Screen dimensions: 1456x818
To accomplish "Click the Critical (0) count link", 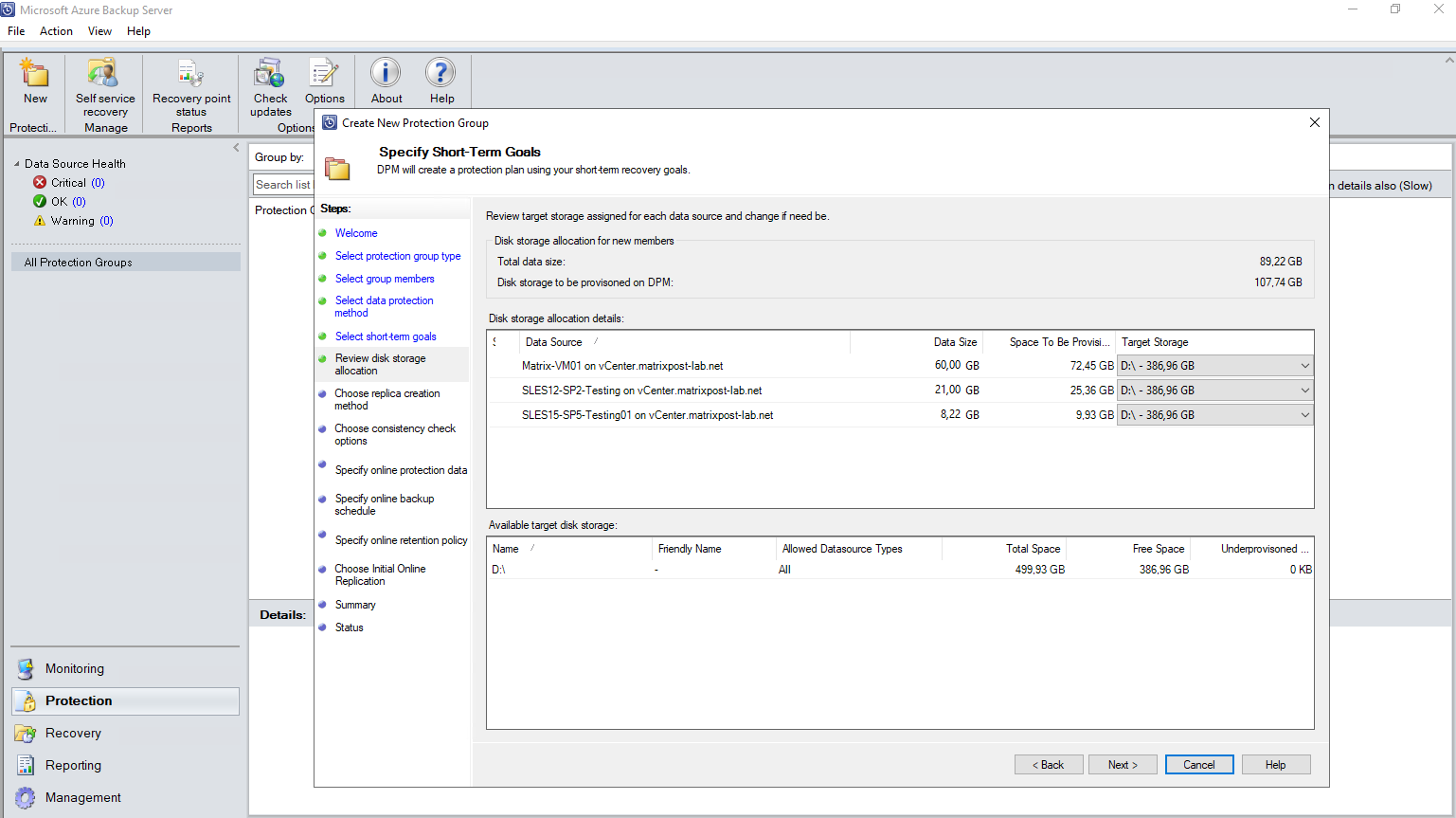I will 98,183.
